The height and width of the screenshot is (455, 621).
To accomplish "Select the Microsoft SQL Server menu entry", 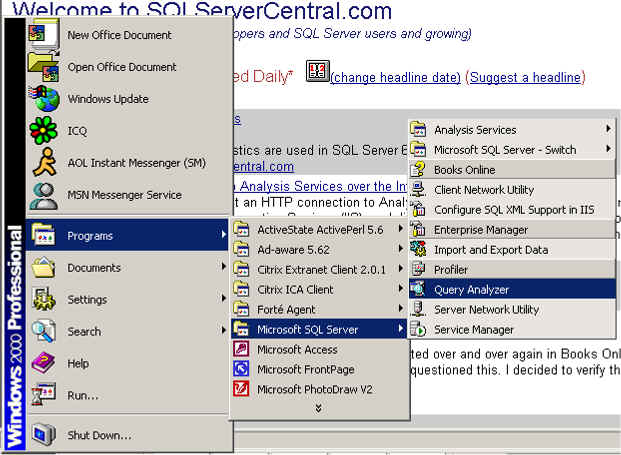I will tap(319, 329).
